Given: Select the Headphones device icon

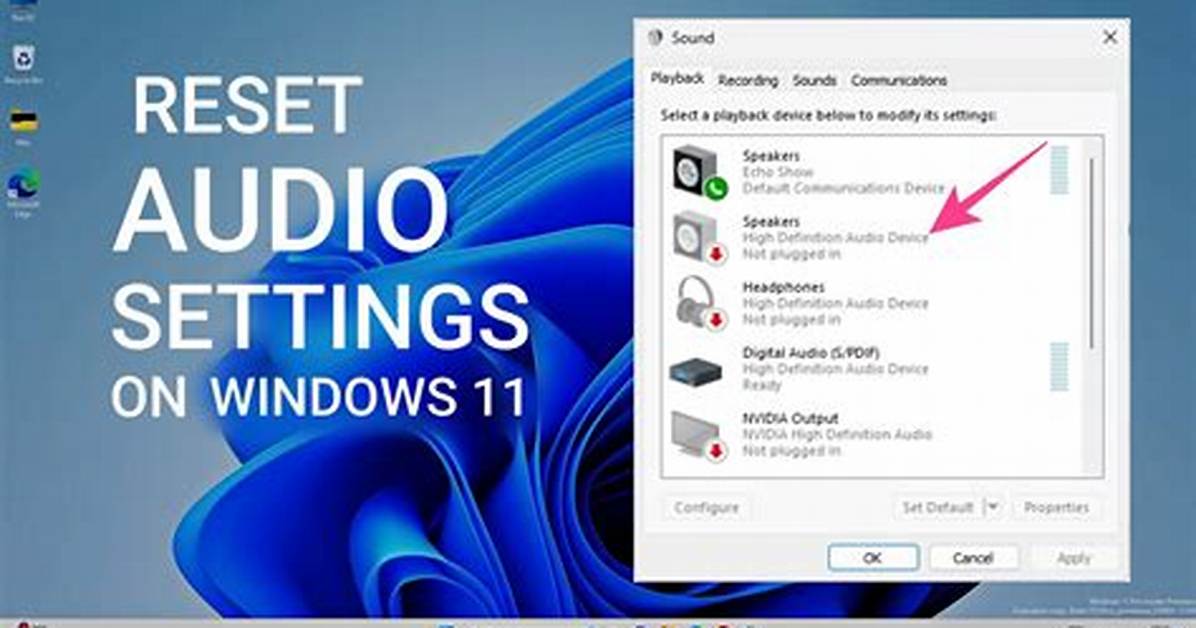Looking at the screenshot, I should 699,303.
